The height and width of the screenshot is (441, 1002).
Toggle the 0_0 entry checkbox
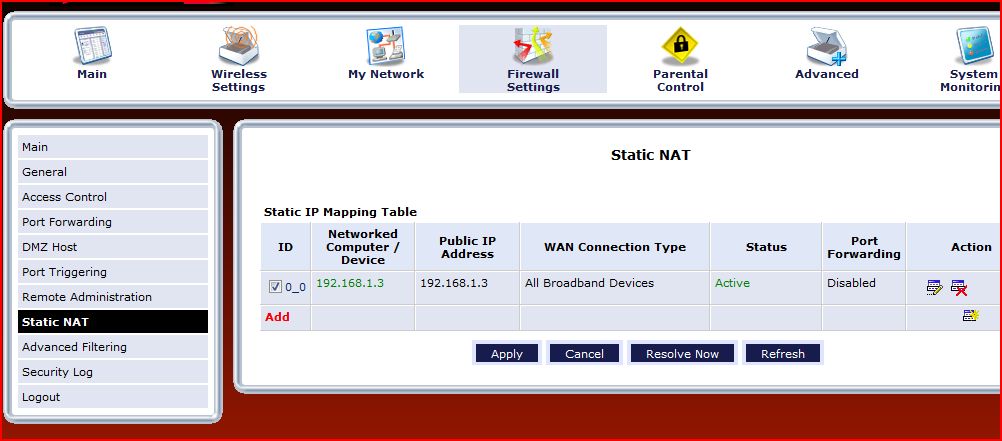point(275,287)
